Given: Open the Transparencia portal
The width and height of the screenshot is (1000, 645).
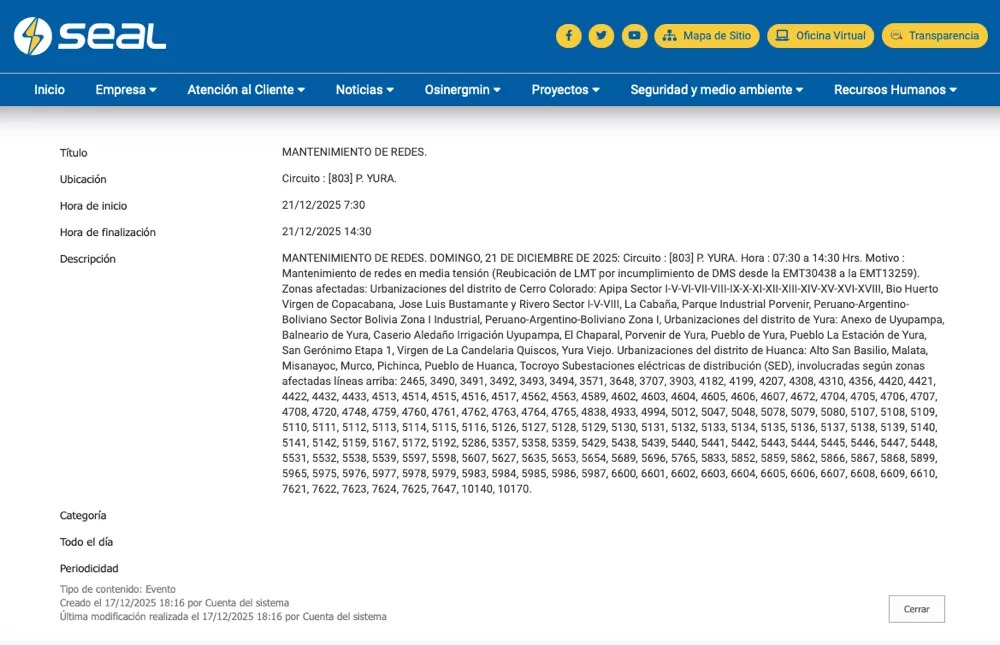Looking at the screenshot, I should click(x=934, y=36).
